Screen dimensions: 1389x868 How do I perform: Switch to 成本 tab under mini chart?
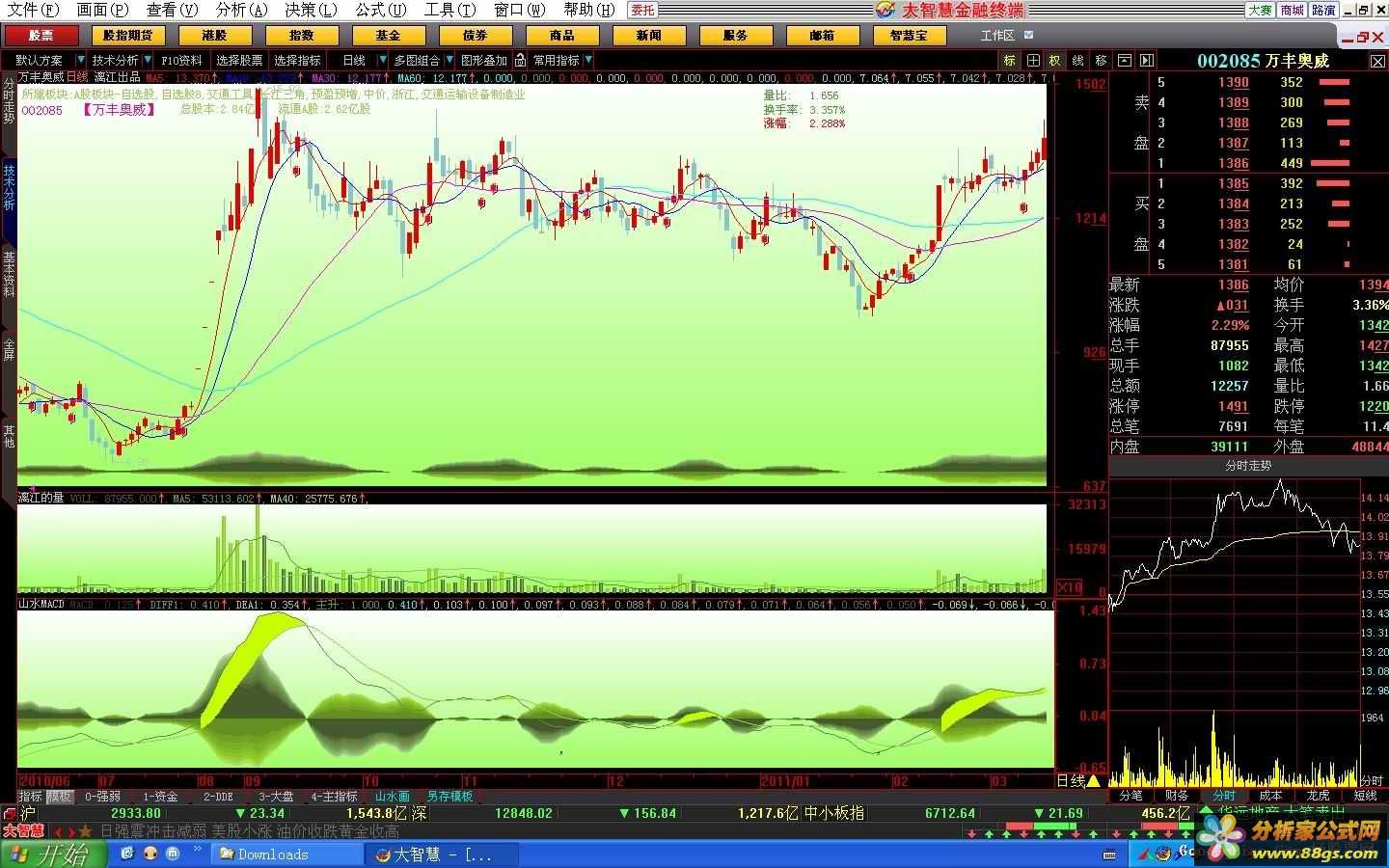(1271, 796)
